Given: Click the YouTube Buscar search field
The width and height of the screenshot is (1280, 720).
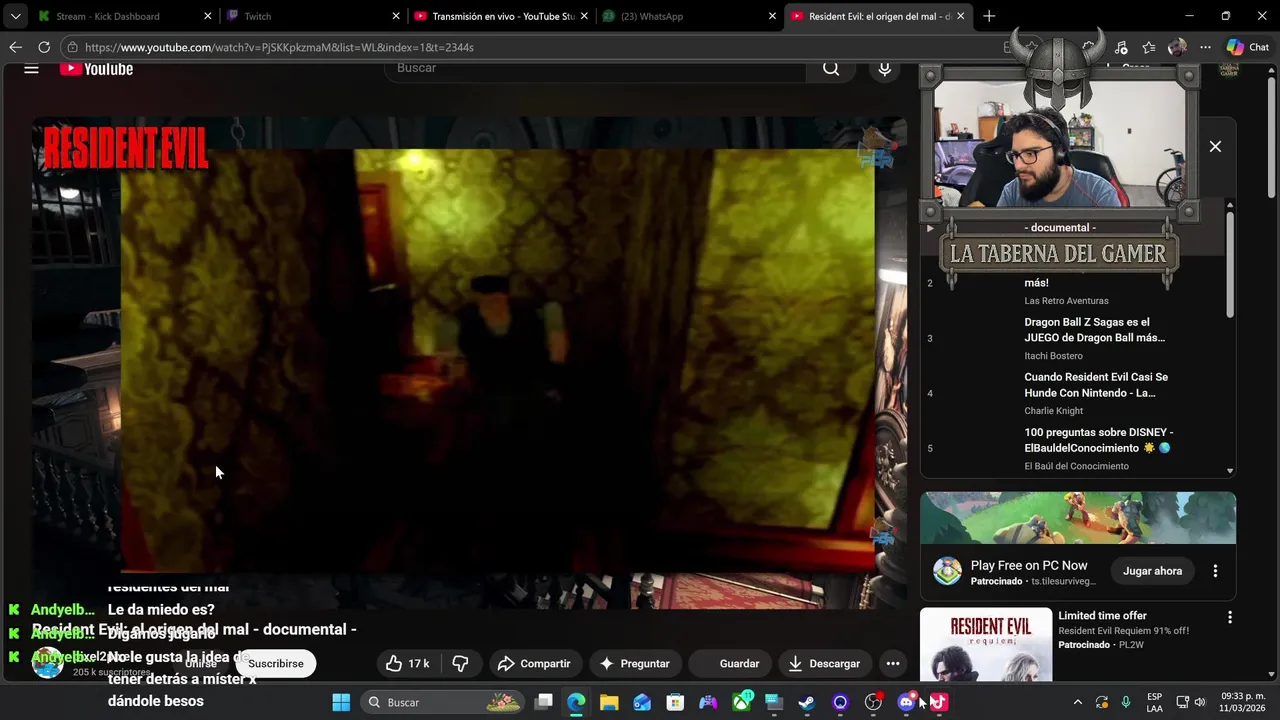Looking at the screenshot, I should (595, 68).
